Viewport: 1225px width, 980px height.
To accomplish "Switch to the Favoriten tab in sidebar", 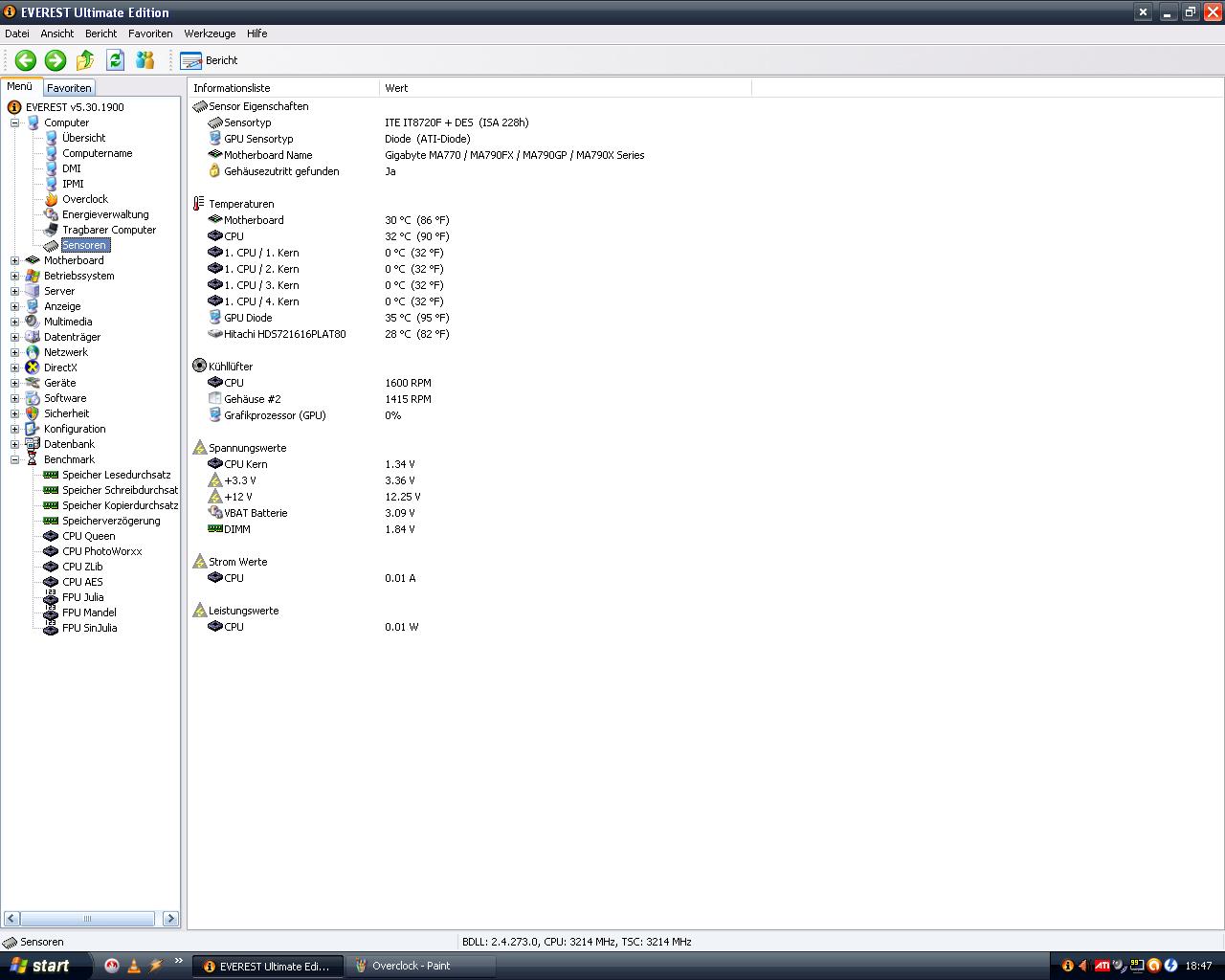I will tap(69, 87).
